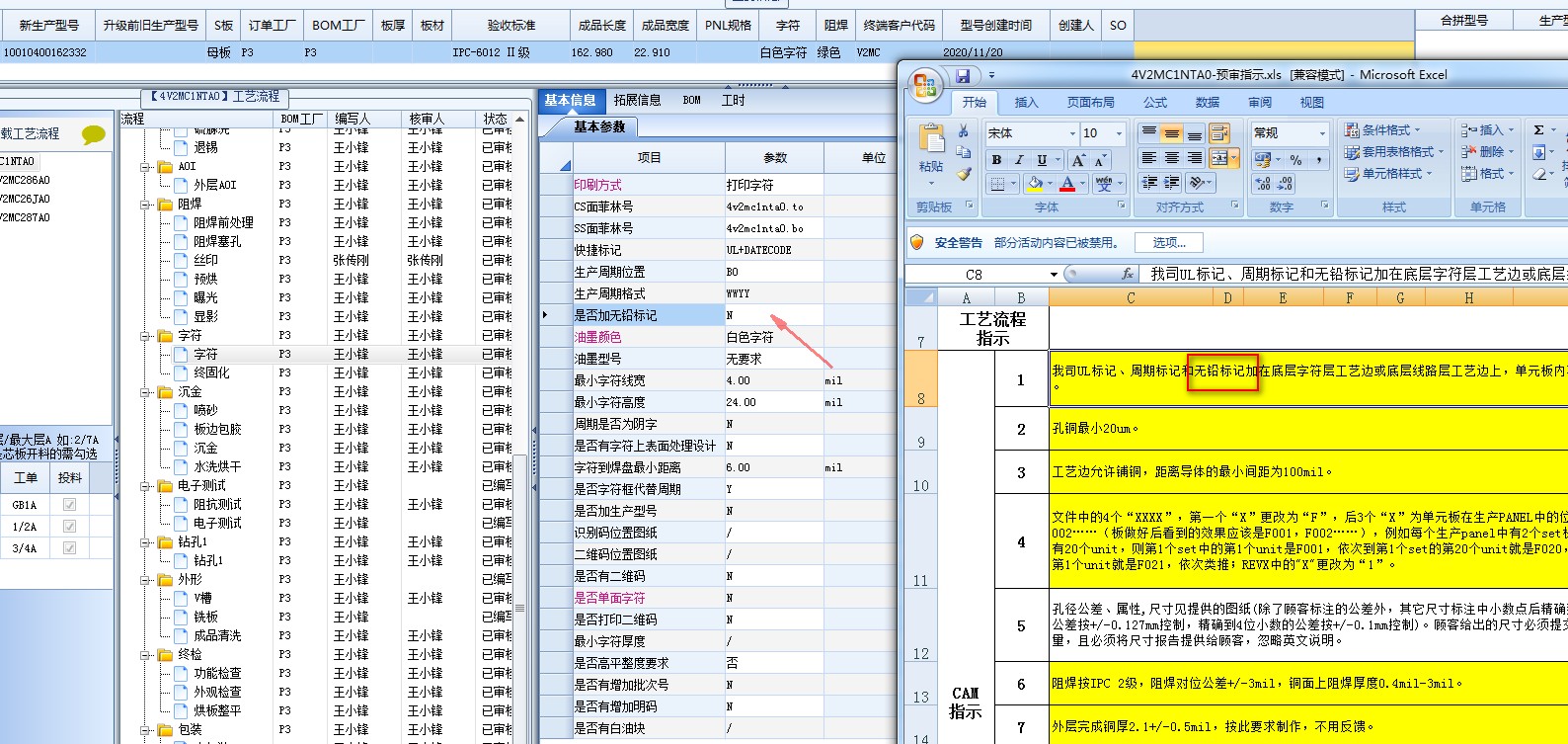Image resolution: width=1568 pixels, height=744 pixels.
Task: Open the 数据 ribbon tab
Action: click(1208, 103)
